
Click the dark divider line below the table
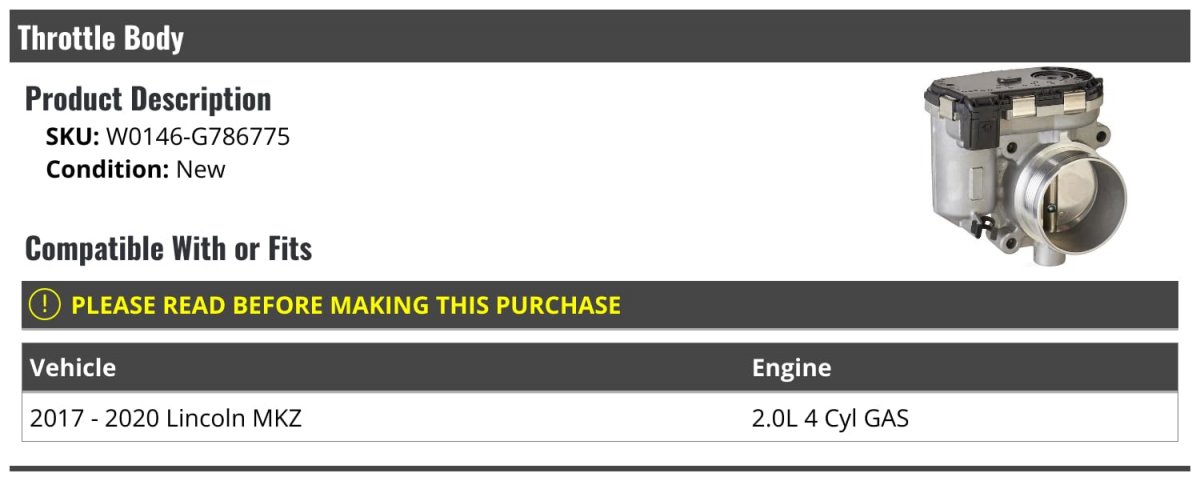(x=600, y=468)
